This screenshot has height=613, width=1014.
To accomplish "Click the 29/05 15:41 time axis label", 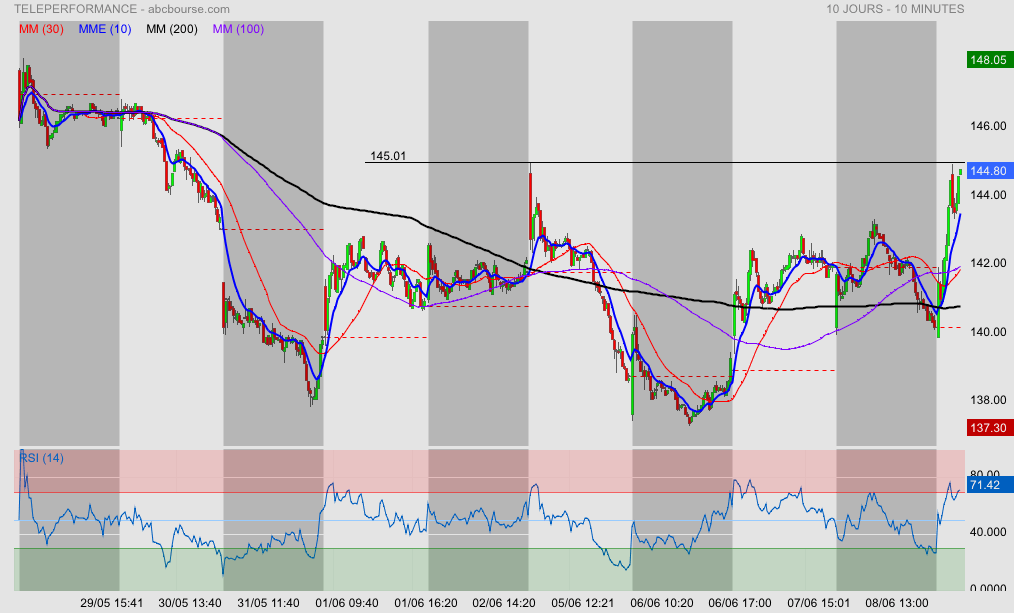I will click(x=112, y=603).
